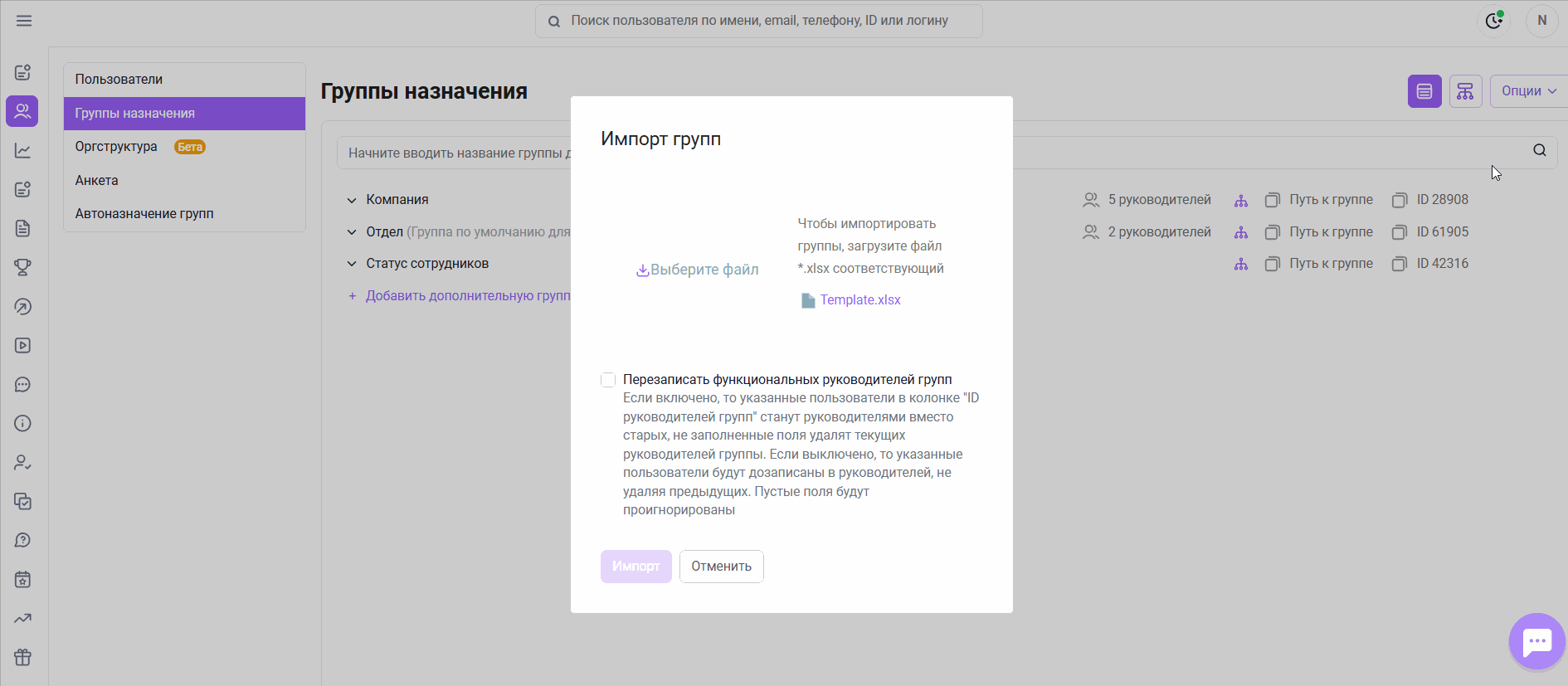Open the chat support widget
This screenshot has height=686, width=1568.
tap(1536, 641)
